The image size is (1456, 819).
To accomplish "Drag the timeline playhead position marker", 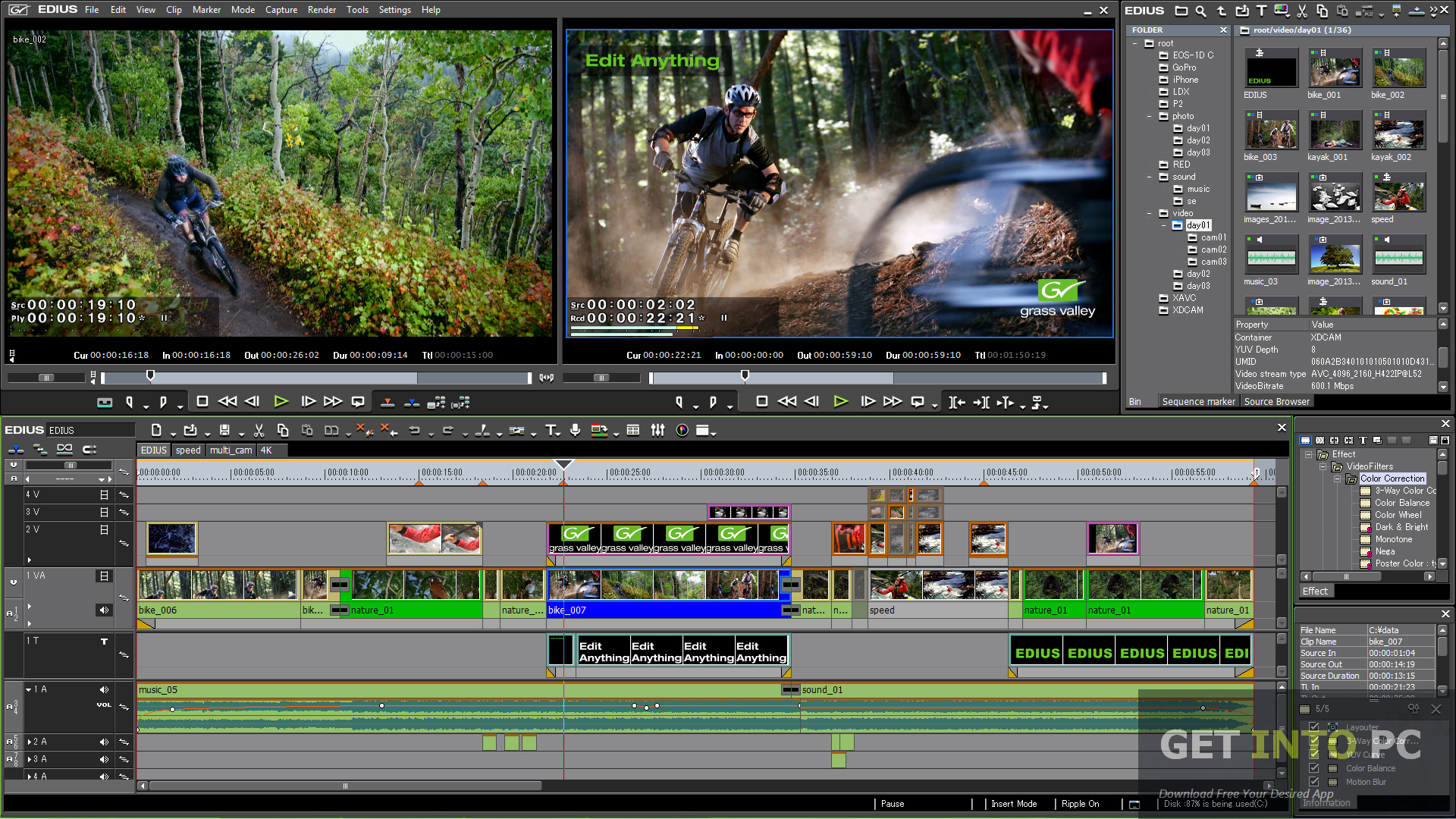I will [564, 467].
